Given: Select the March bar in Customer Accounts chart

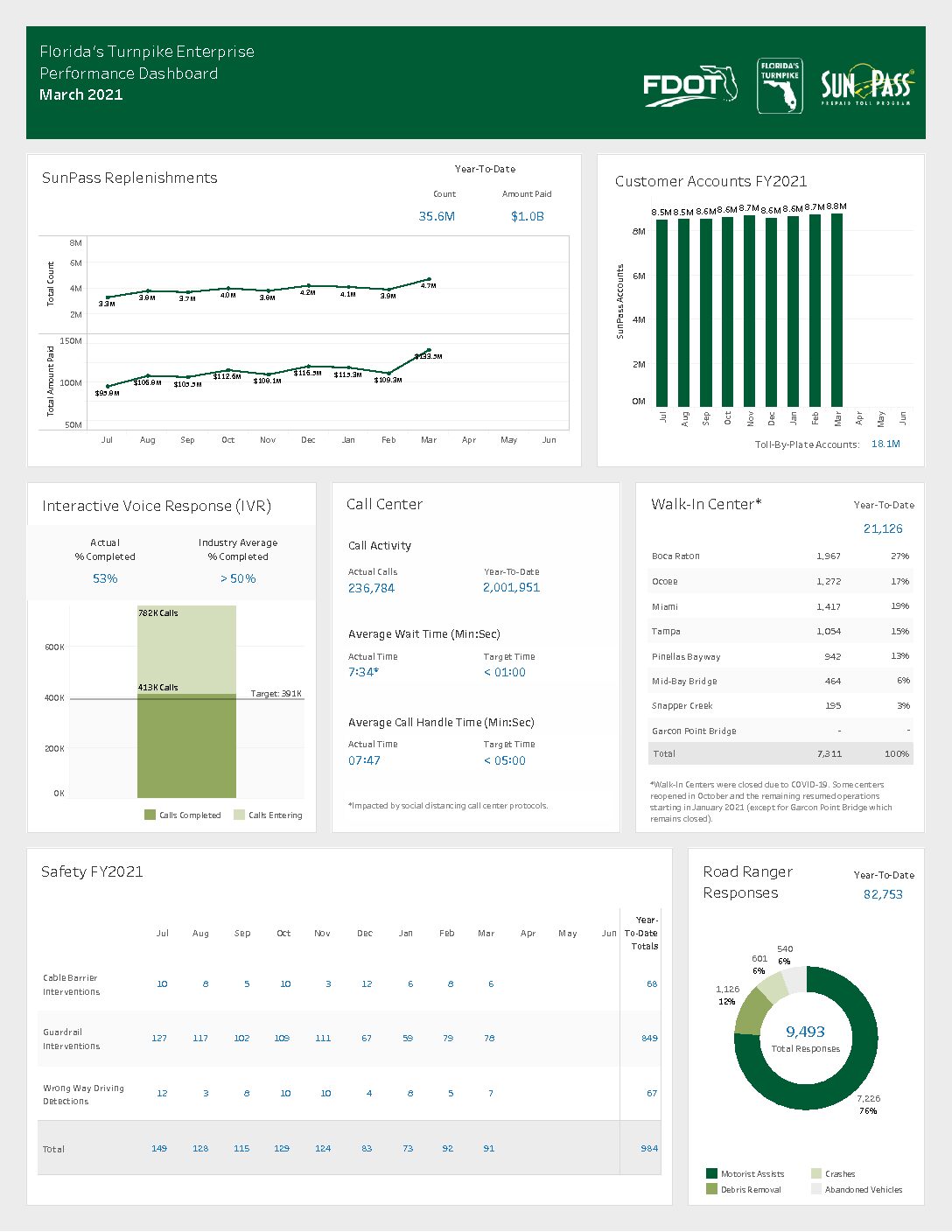Looking at the screenshot, I should click(836, 310).
